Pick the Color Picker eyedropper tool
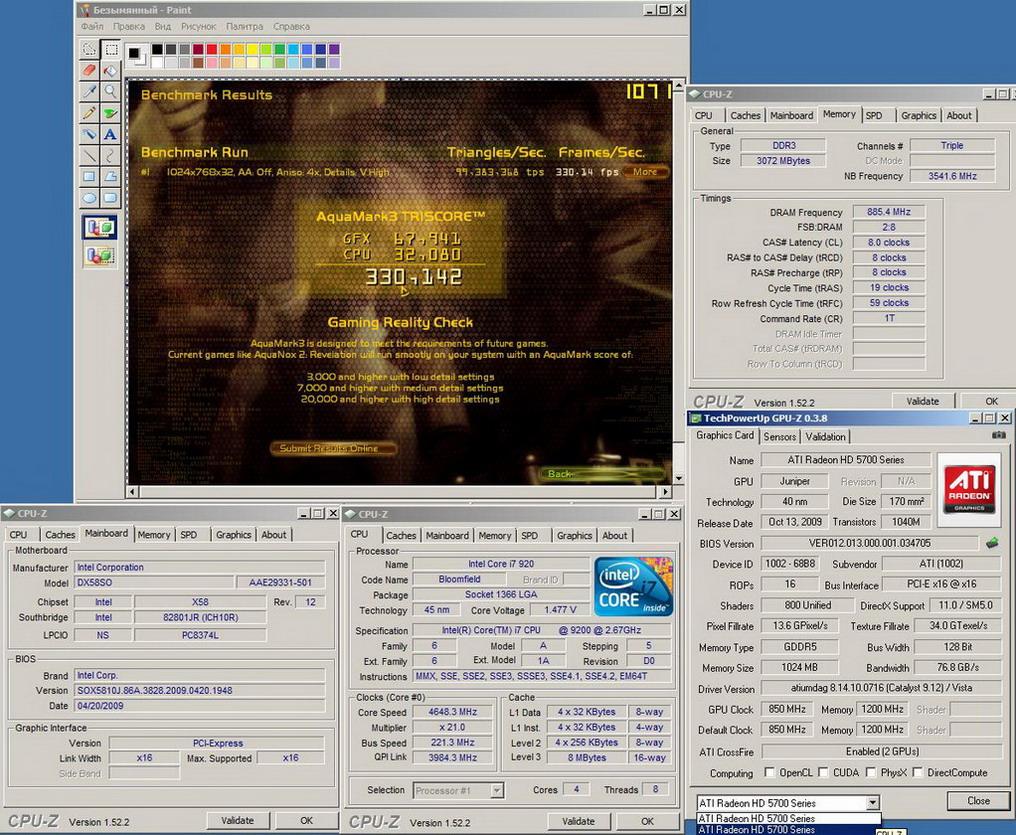This screenshot has width=1016, height=835. tap(89, 91)
